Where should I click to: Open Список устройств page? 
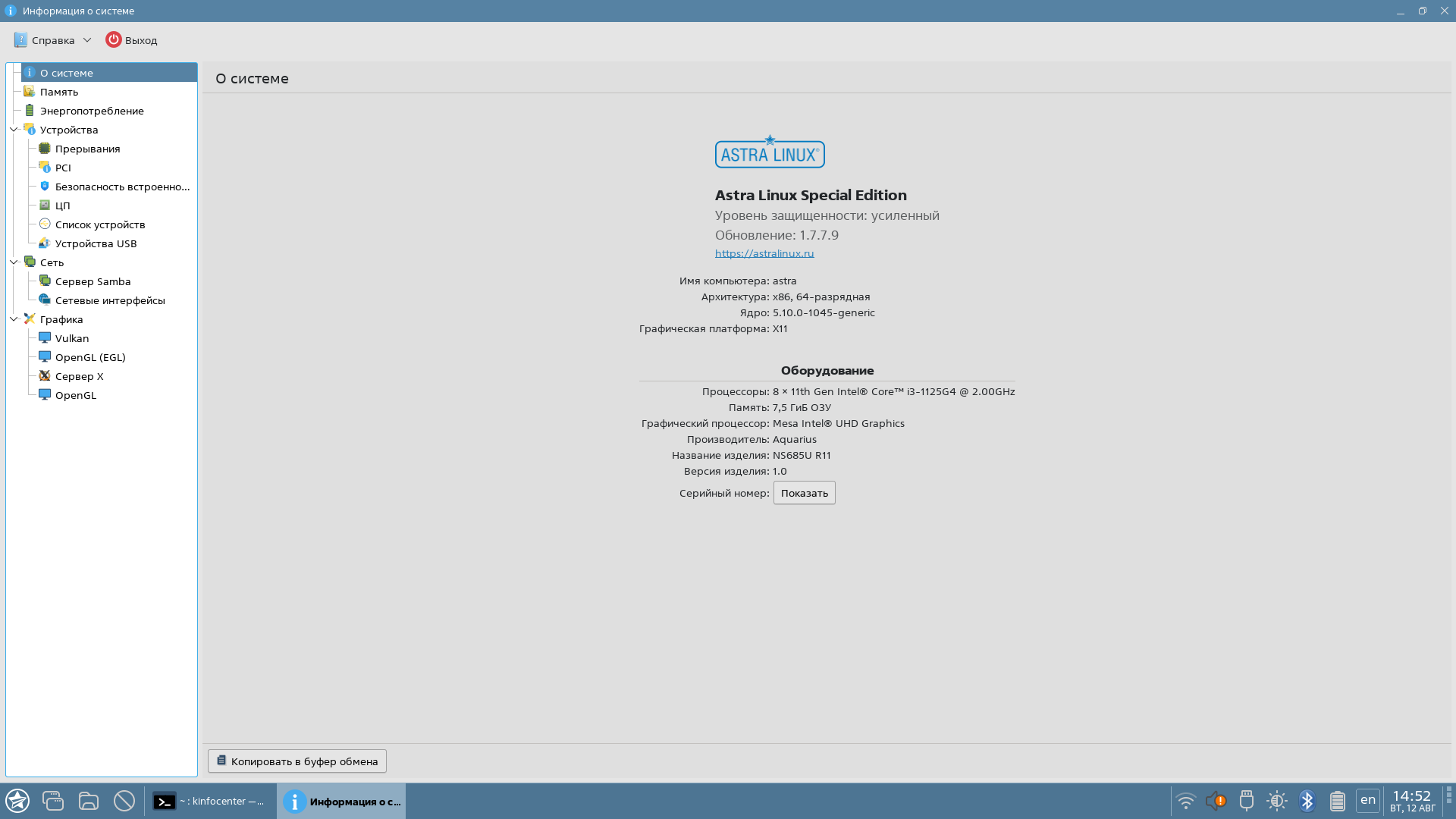[100, 224]
